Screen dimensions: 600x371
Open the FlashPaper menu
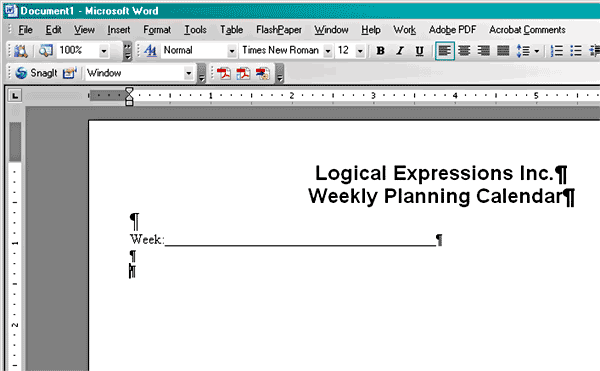point(279,30)
